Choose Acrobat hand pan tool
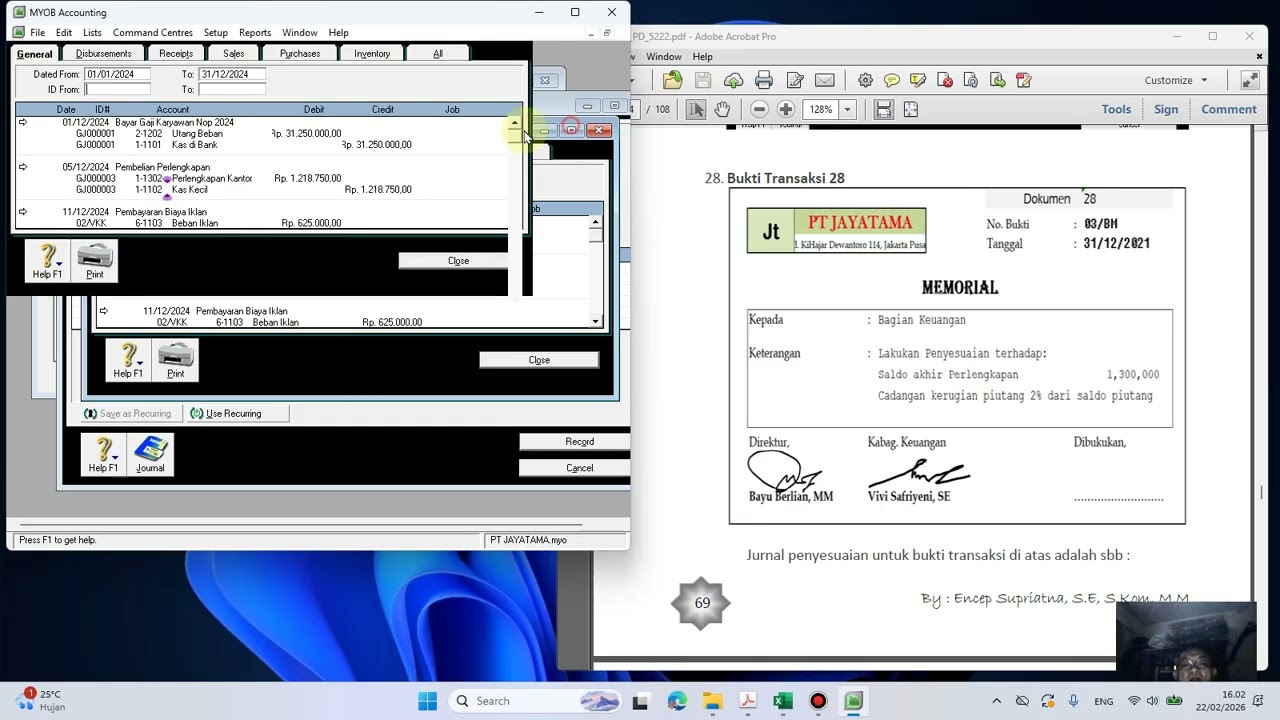This screenshot has width=1280, height=720. [722, 109]
